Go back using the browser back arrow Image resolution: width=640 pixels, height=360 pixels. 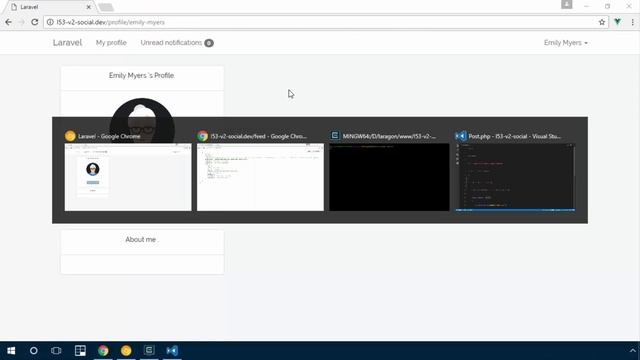click(x=9, y=22)
